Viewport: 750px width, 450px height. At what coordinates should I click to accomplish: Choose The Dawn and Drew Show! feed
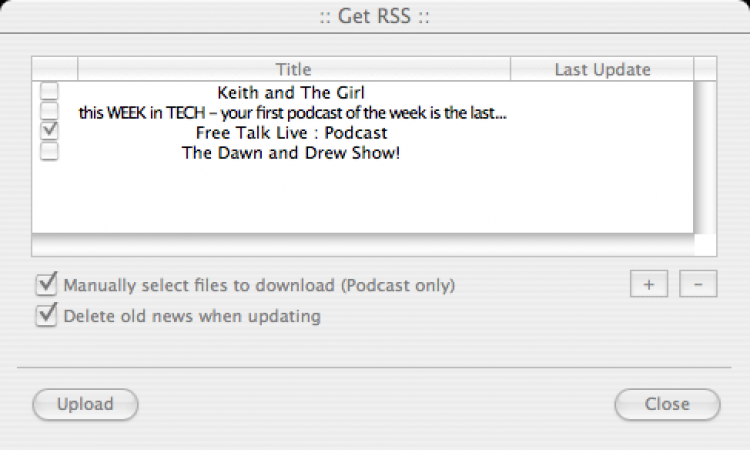pyautogui.click(x=292, y=152)
